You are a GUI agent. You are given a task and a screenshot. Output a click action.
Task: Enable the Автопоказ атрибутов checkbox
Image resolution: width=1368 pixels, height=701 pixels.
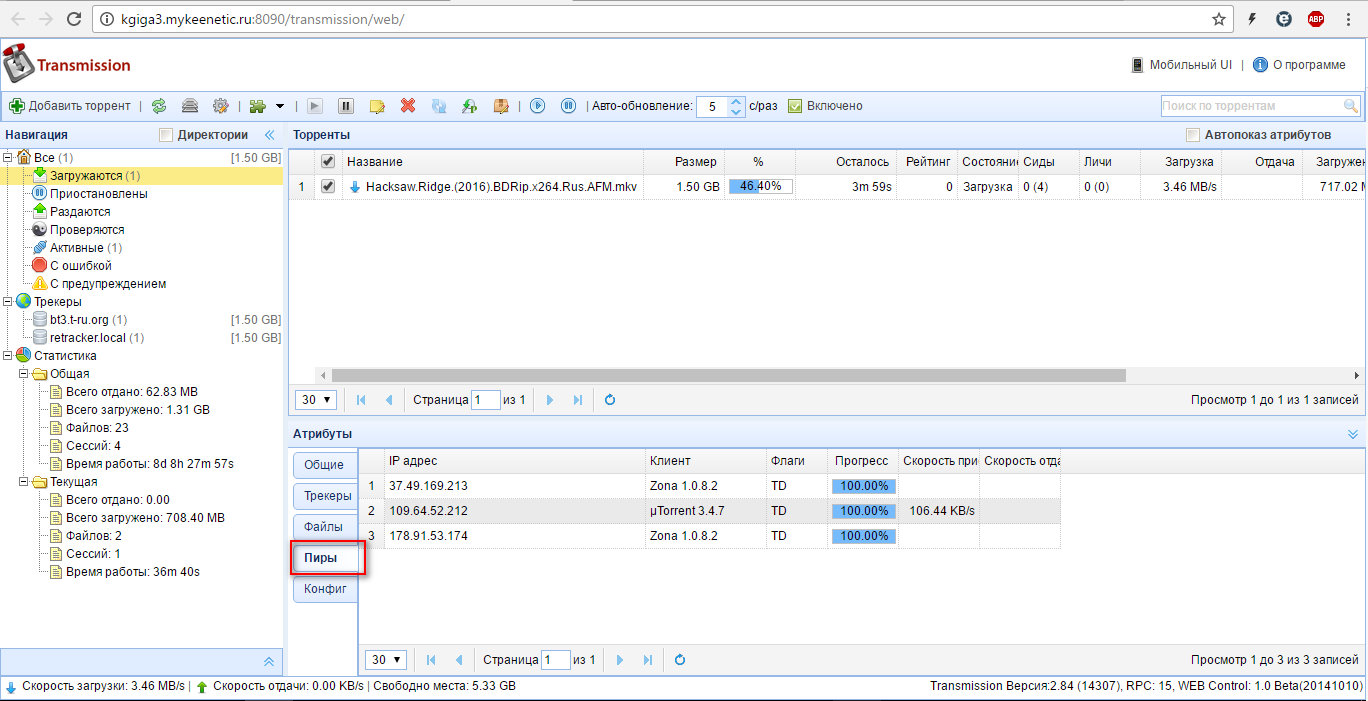(x=1192, y=135)
